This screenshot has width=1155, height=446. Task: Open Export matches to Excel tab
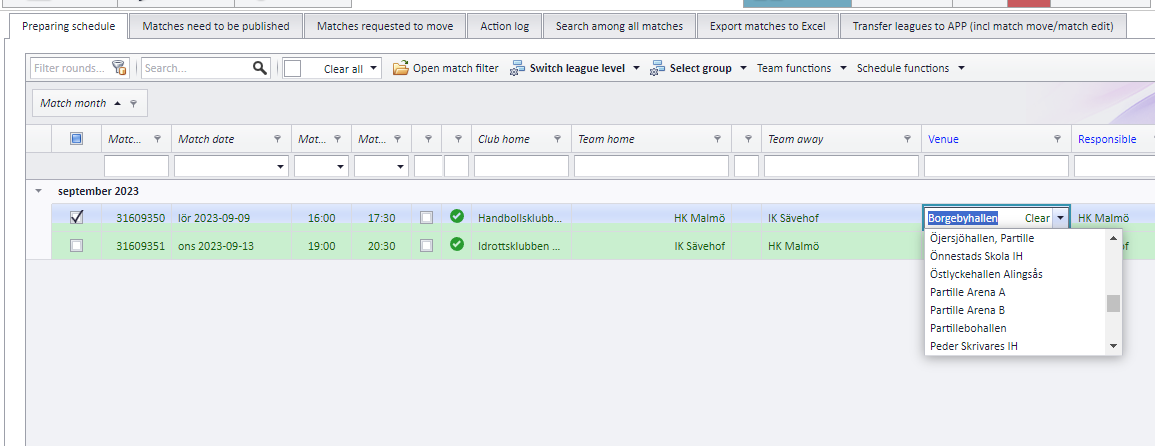pyautogui.click(x=768, y=27)
